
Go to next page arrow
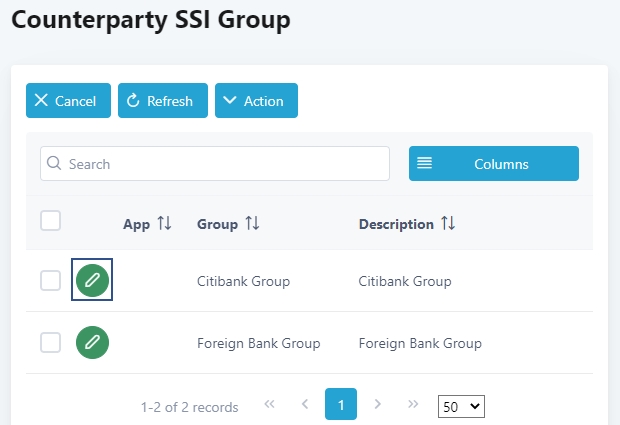click(377, 404)
